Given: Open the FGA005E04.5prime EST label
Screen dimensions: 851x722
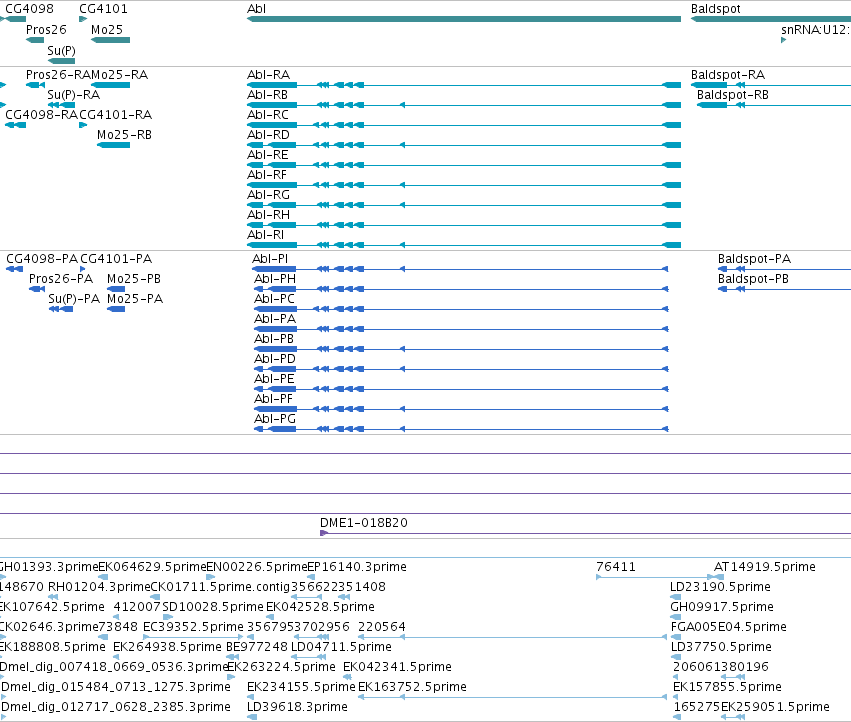Looking at the screenshot, I should click(x=728, y=627).
